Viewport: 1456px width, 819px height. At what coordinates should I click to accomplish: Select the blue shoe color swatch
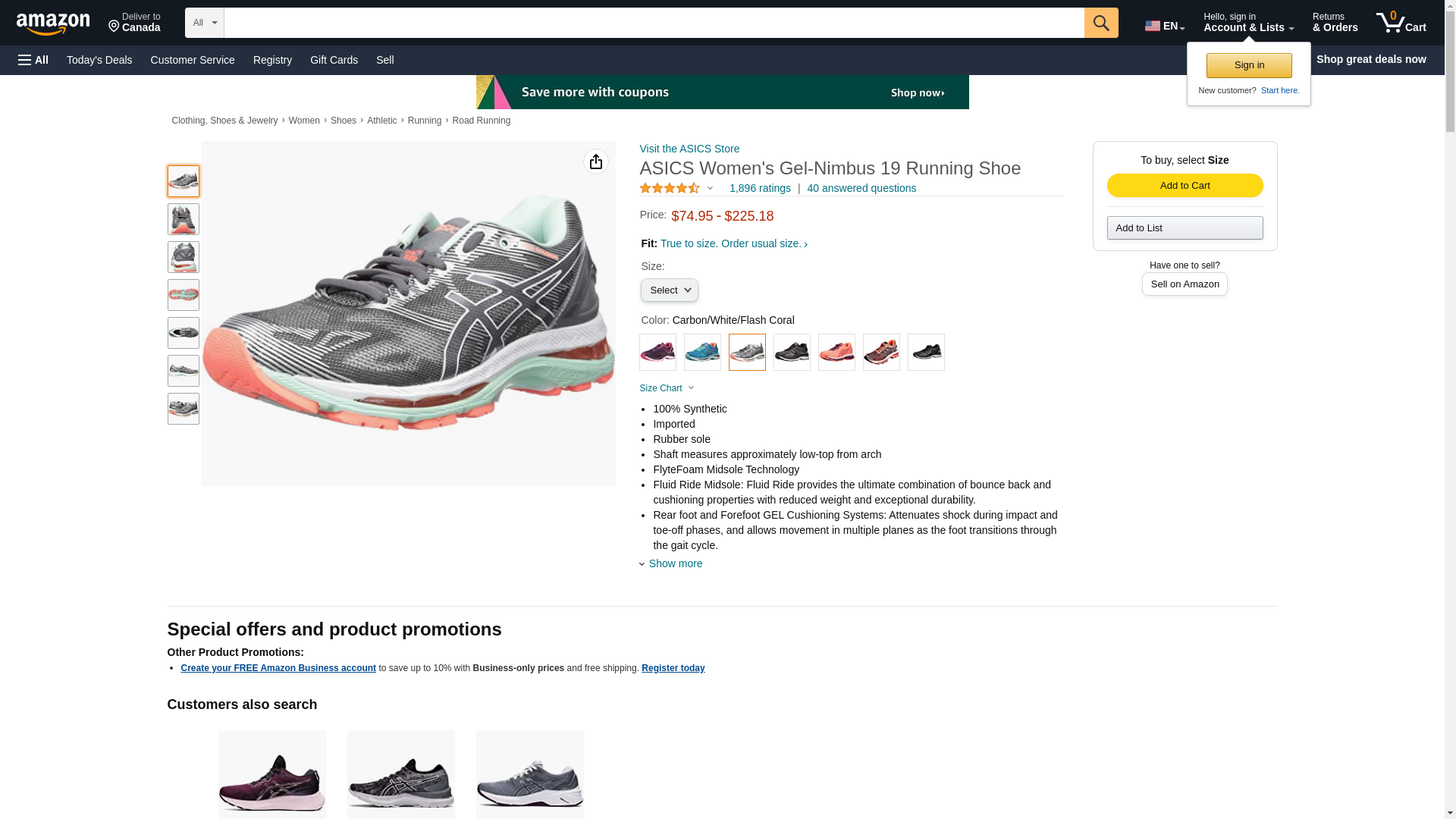click(702, 353)
